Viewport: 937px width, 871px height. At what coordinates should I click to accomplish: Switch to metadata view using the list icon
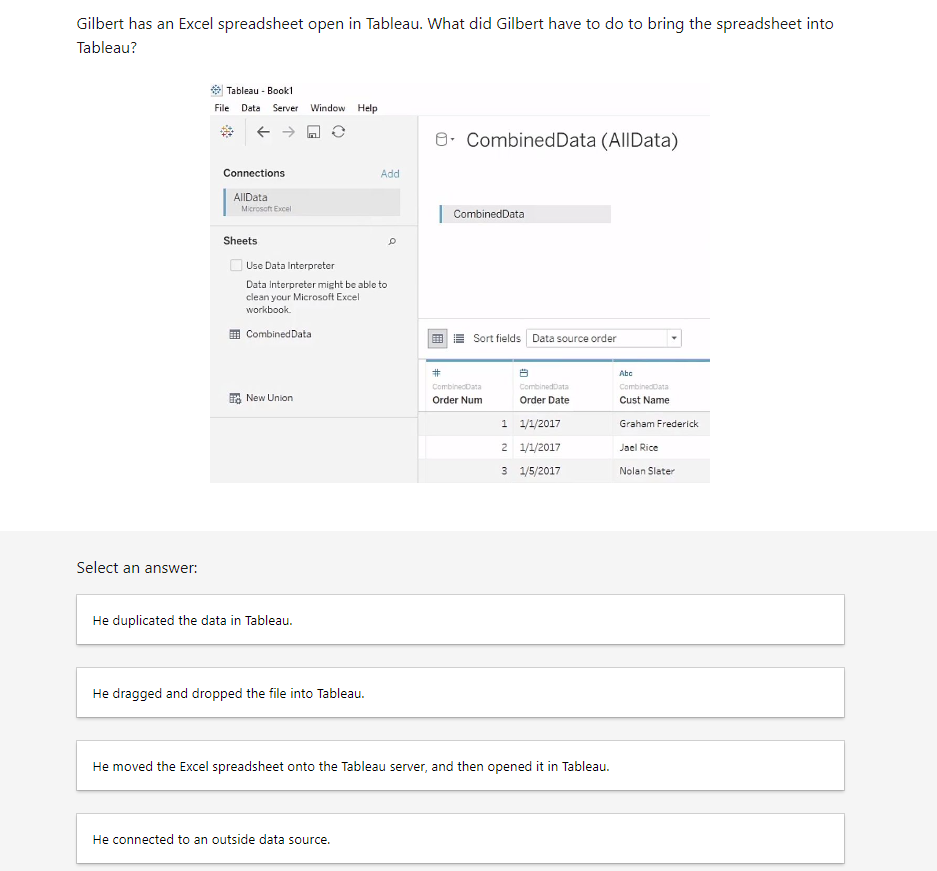click(x=457, y=338)
